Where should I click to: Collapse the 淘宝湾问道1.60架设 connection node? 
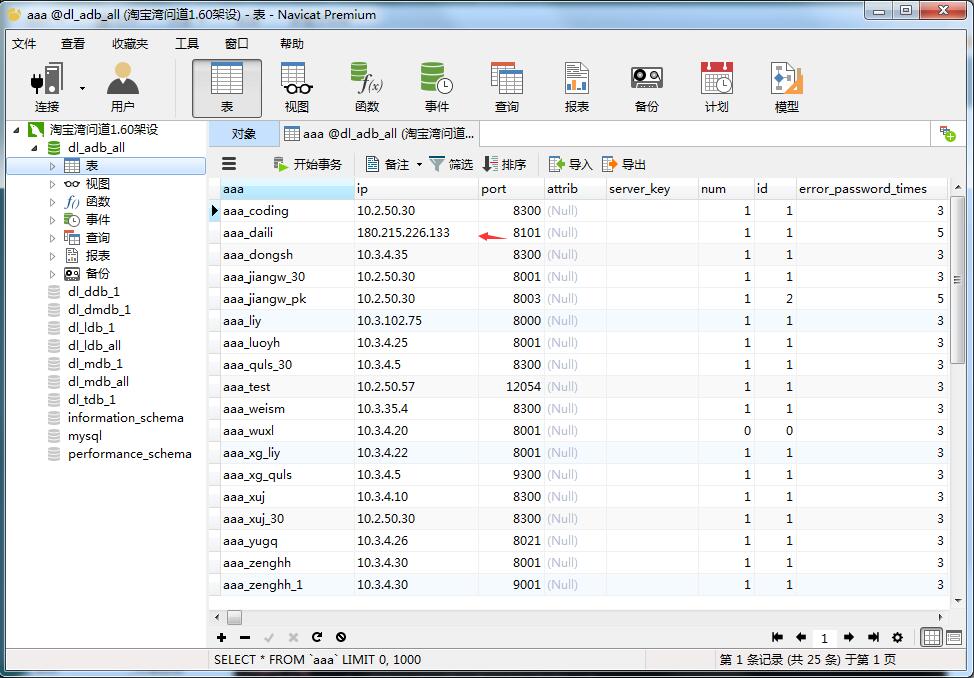pos(16,130)
